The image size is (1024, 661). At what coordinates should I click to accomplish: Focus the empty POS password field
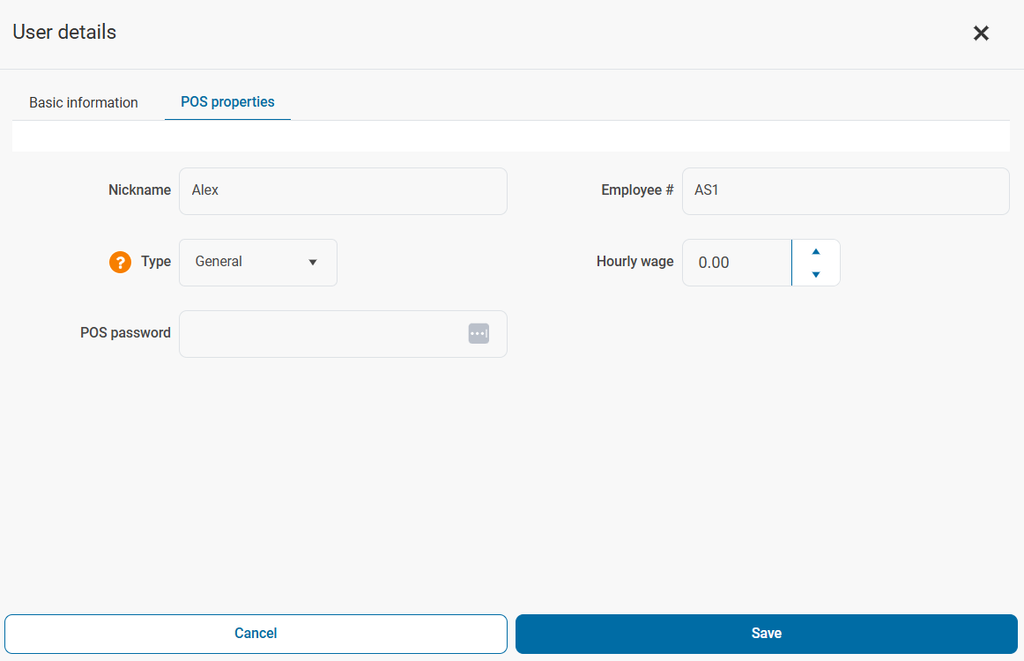320,334
